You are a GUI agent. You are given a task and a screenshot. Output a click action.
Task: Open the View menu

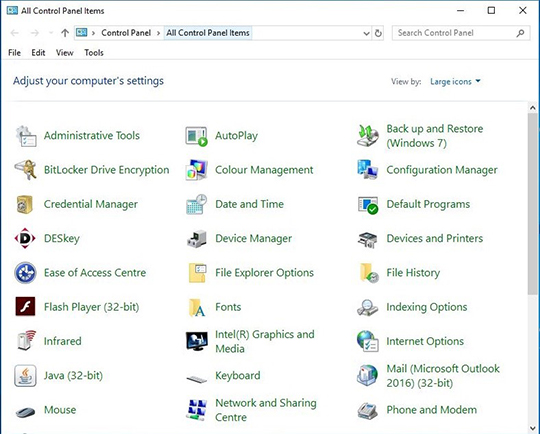click(x=65, y=53)
